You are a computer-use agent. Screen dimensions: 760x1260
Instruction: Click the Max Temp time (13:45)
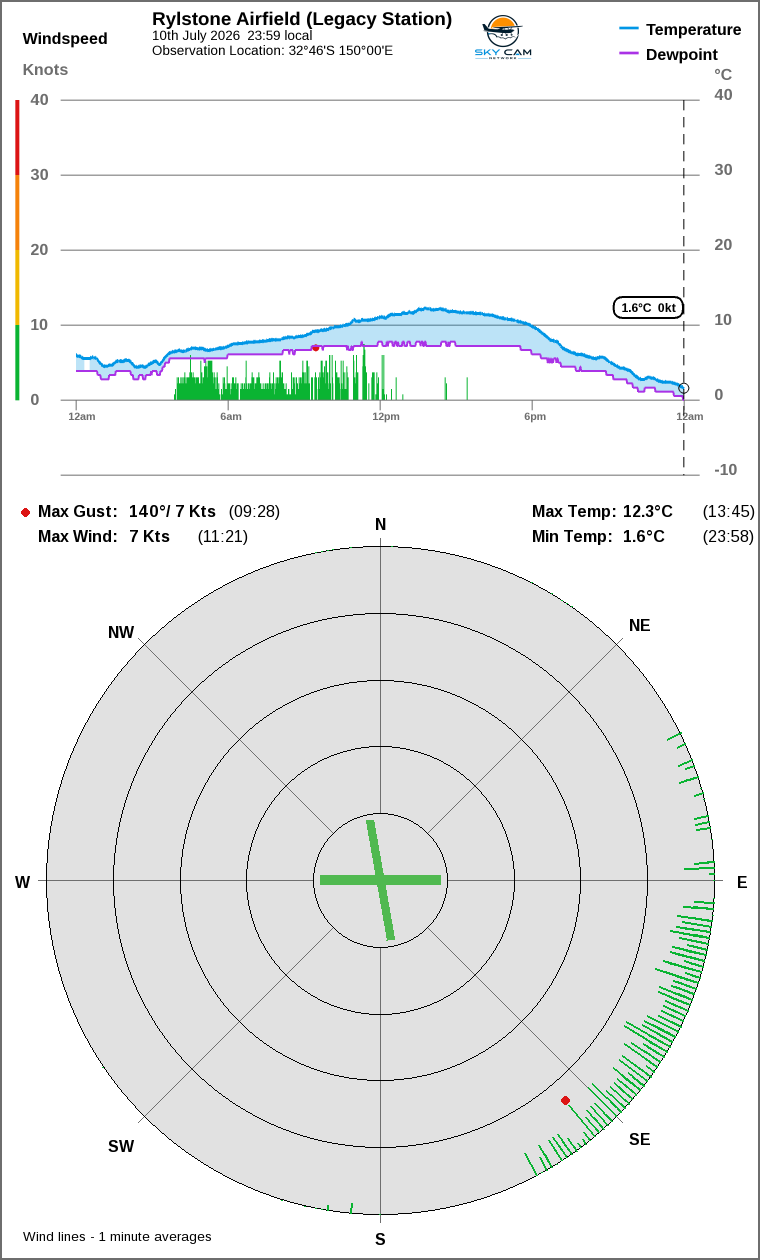(729, 512)
